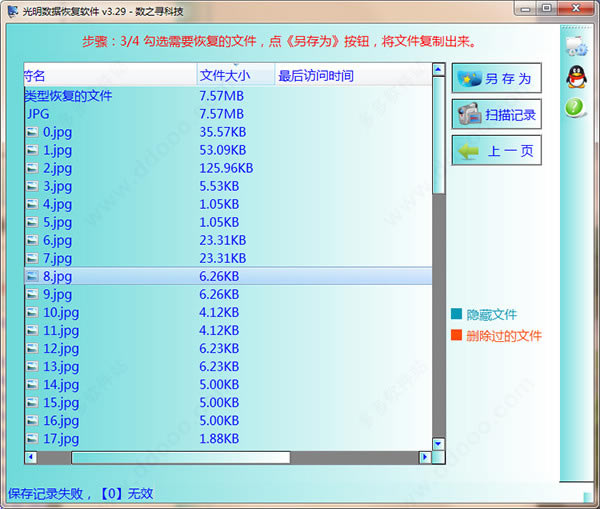Screen dimensions: 600x509
Task: Select image icon beside 8.jpg
Action: tap(32, 276)
